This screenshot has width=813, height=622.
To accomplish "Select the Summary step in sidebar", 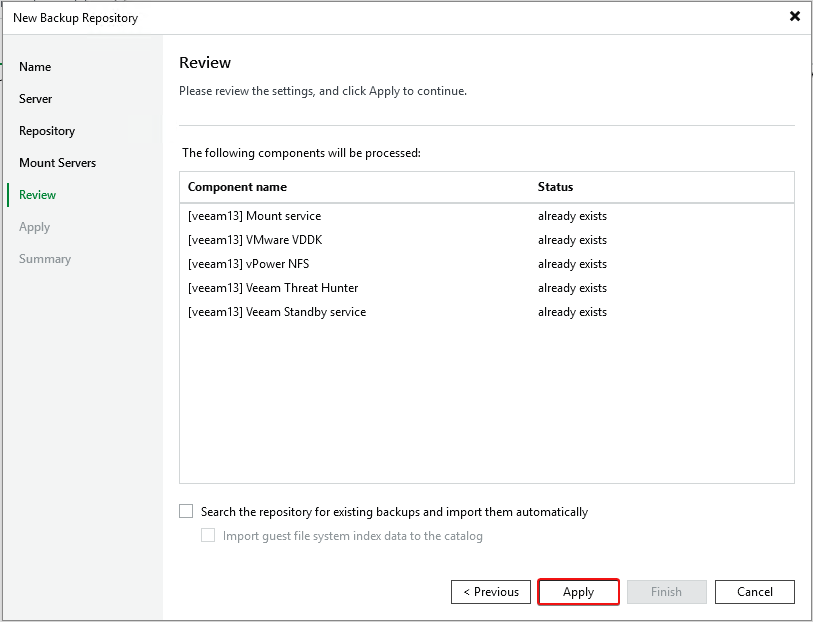I will [45, 259].
